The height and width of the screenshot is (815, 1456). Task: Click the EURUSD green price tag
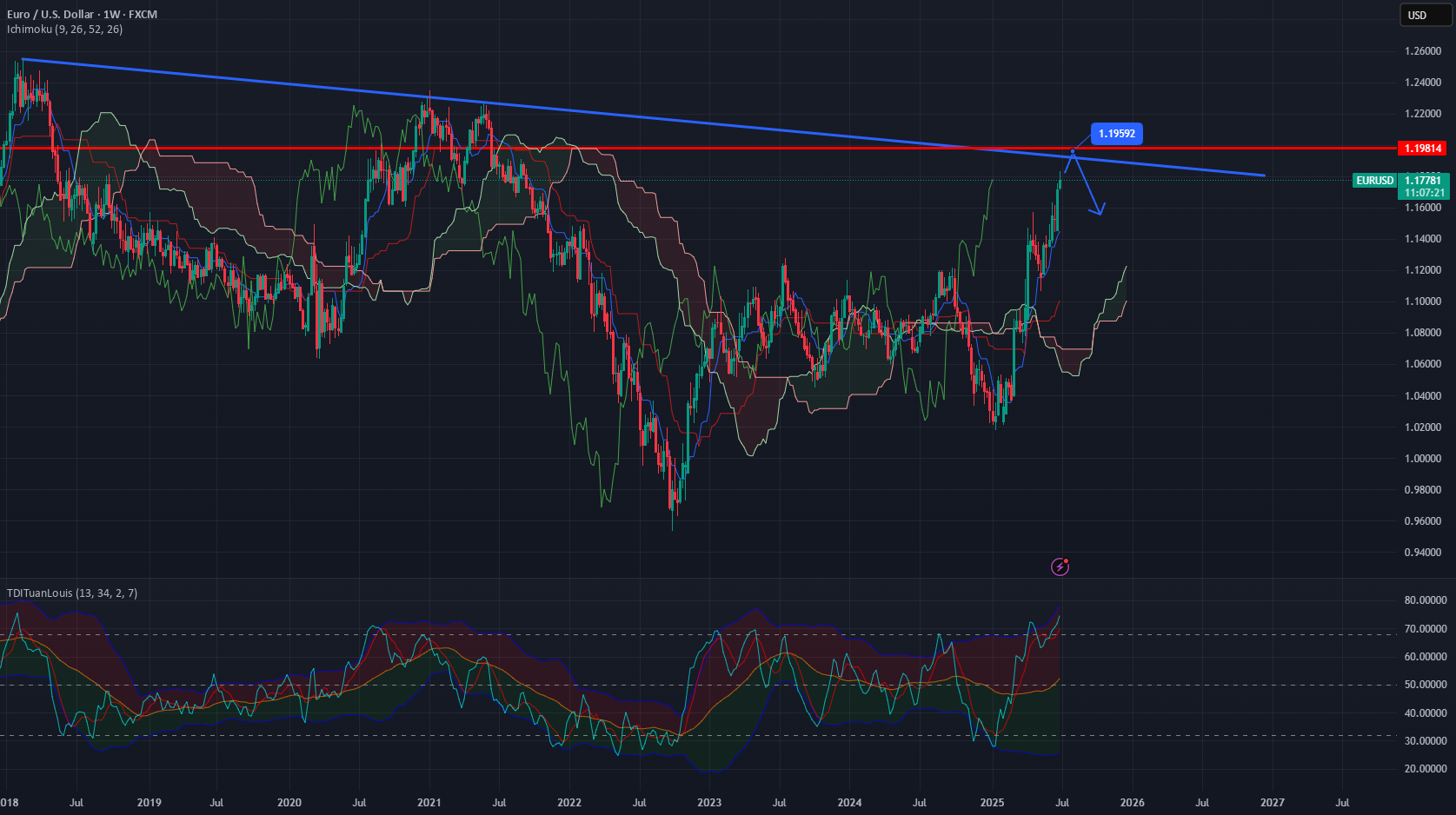pos(1375,181)
